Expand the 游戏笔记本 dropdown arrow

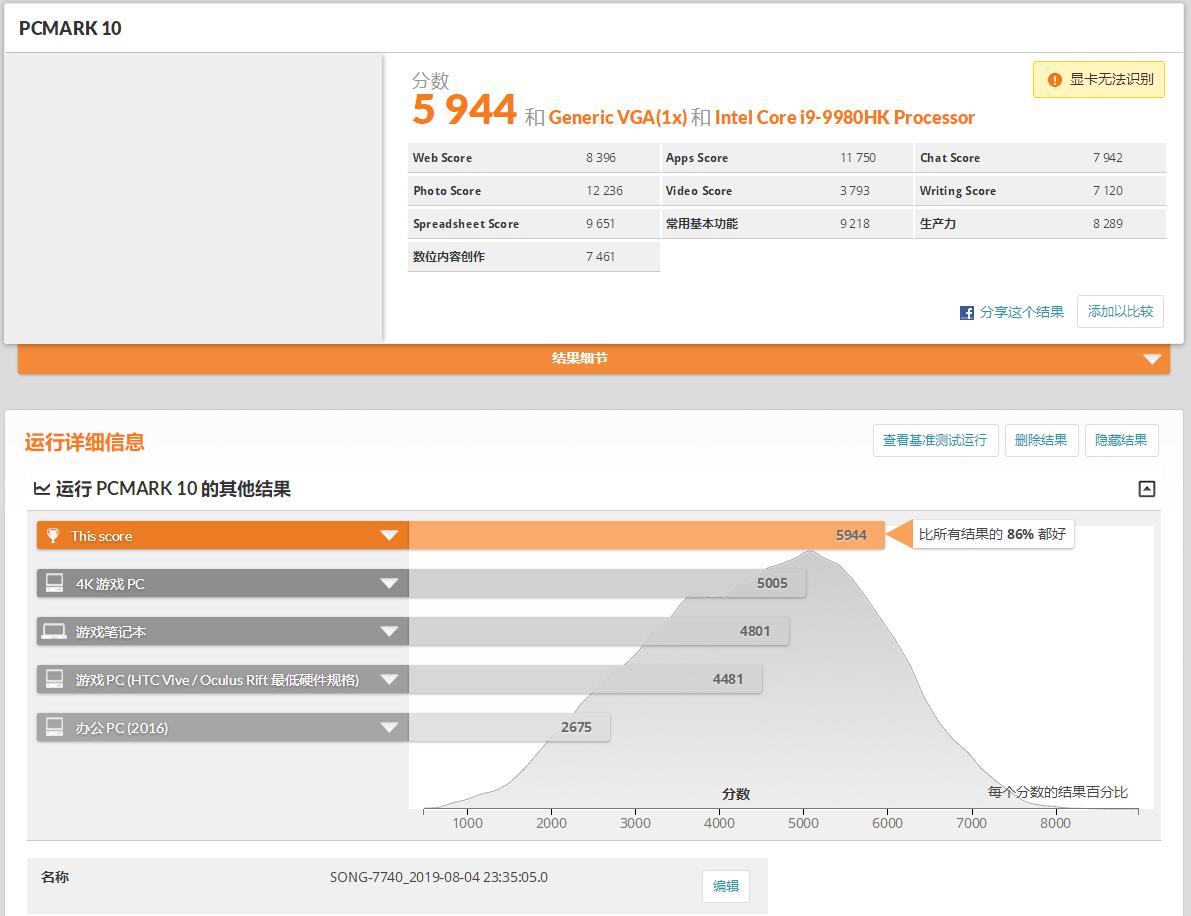tap(389, 632)
